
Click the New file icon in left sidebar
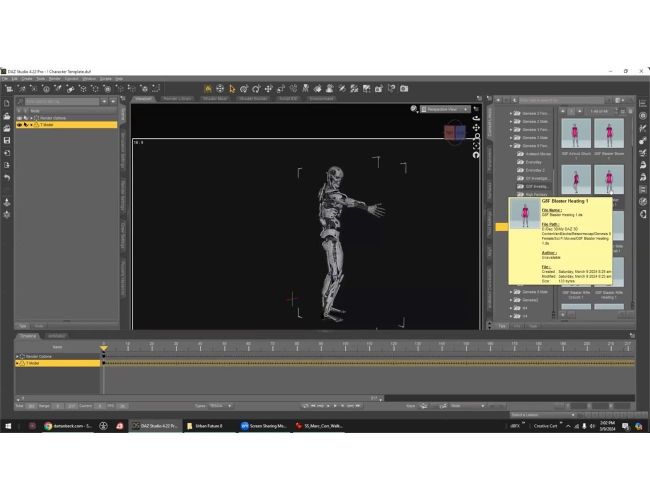pyautogui.click(x=7, y=103)
